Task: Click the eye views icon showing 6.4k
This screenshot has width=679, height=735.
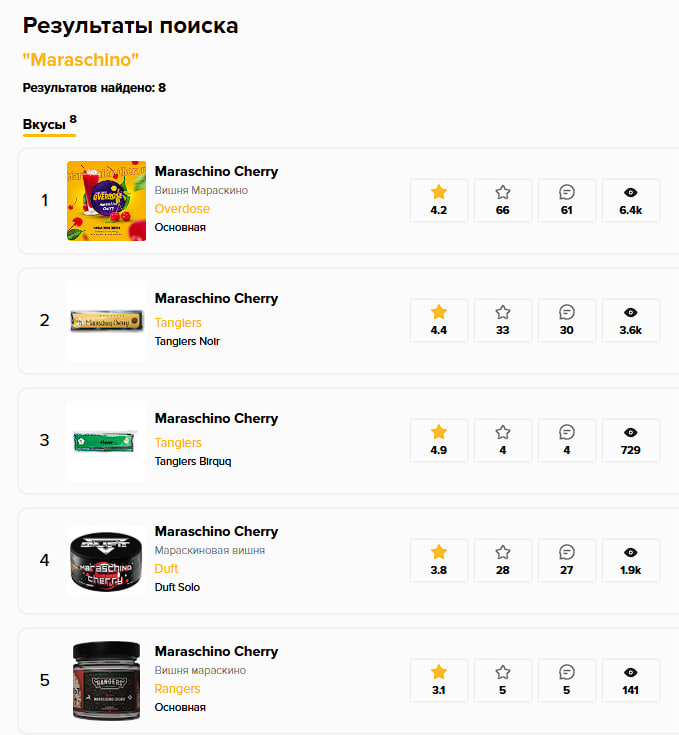Action: click(x=630, y=192)
